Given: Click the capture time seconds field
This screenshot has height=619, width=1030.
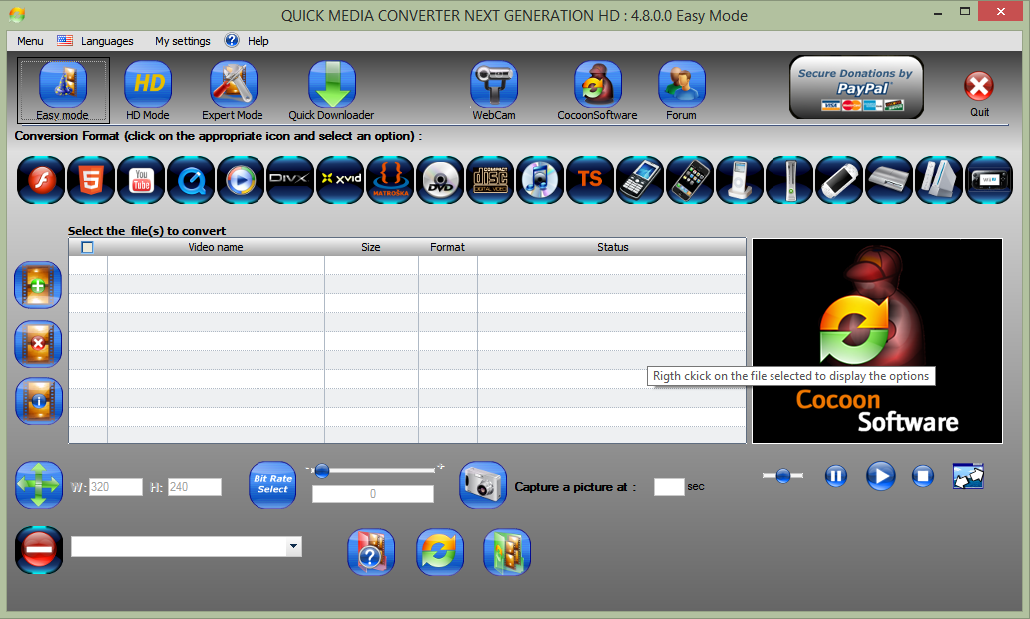Looking at the screenshot, I should click(x=669, y=487).
